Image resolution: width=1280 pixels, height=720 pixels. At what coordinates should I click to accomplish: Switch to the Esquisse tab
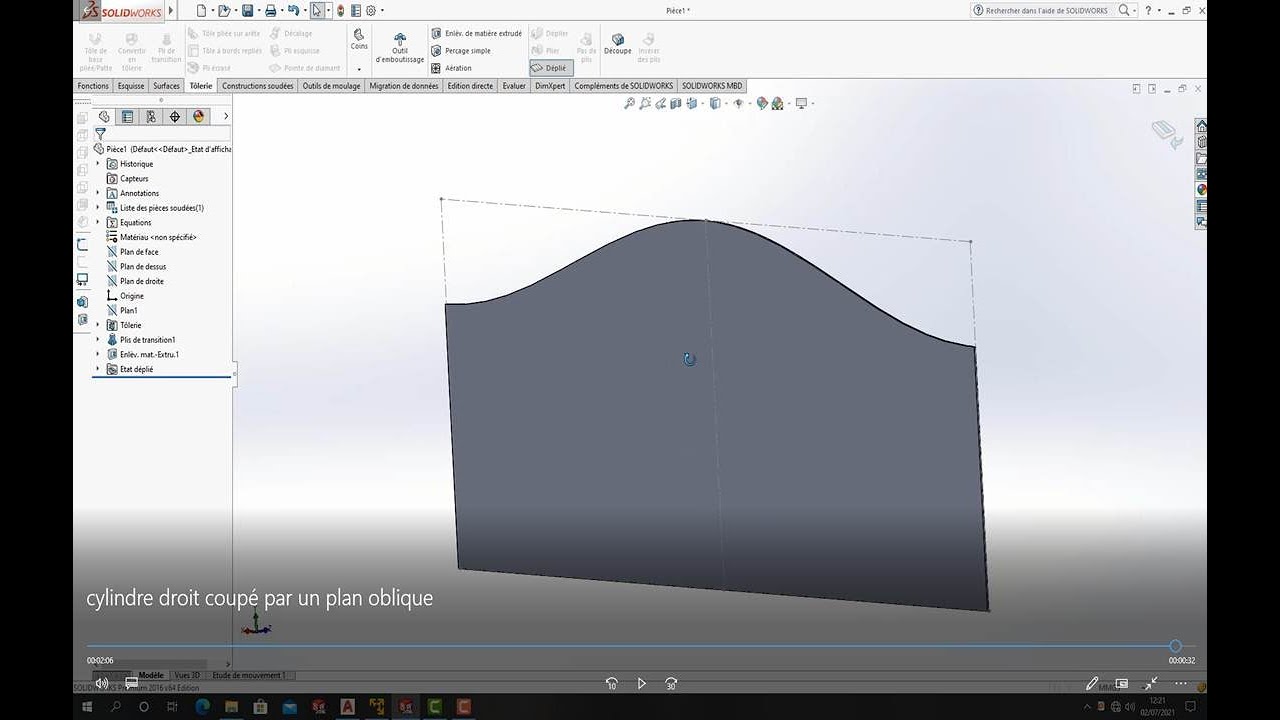(131, 86)
